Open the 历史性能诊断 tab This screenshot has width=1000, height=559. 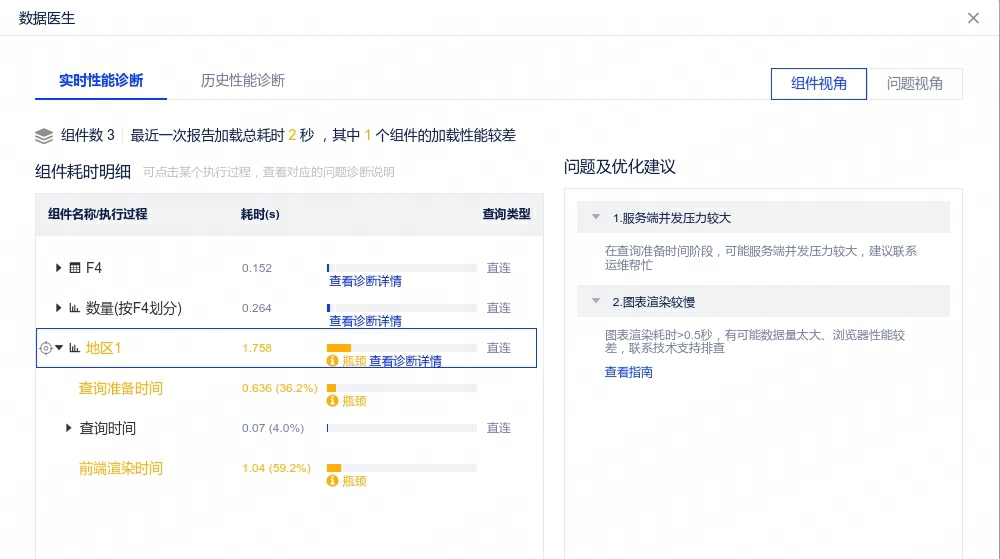click(242, 80)
